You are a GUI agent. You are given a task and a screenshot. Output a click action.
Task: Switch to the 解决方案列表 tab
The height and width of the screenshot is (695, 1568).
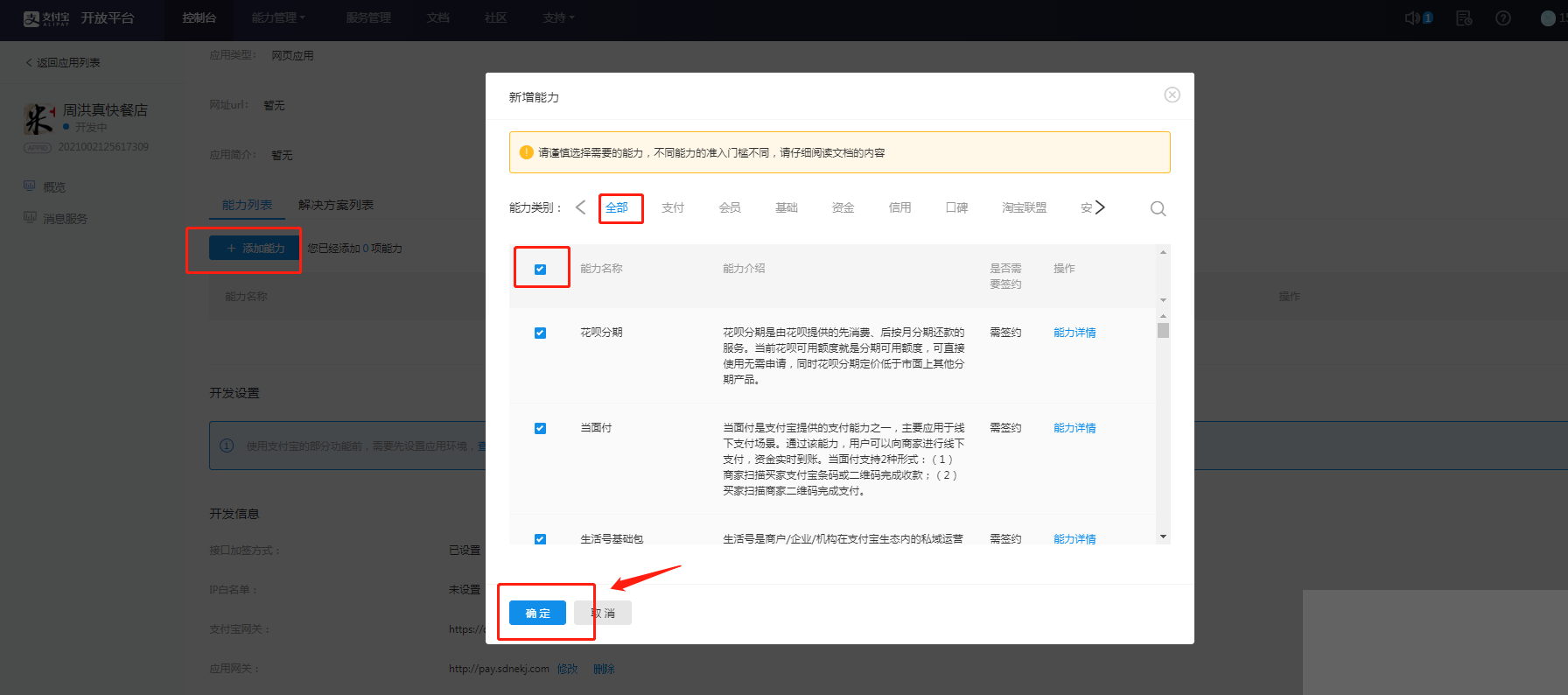[x=336, y=205]
